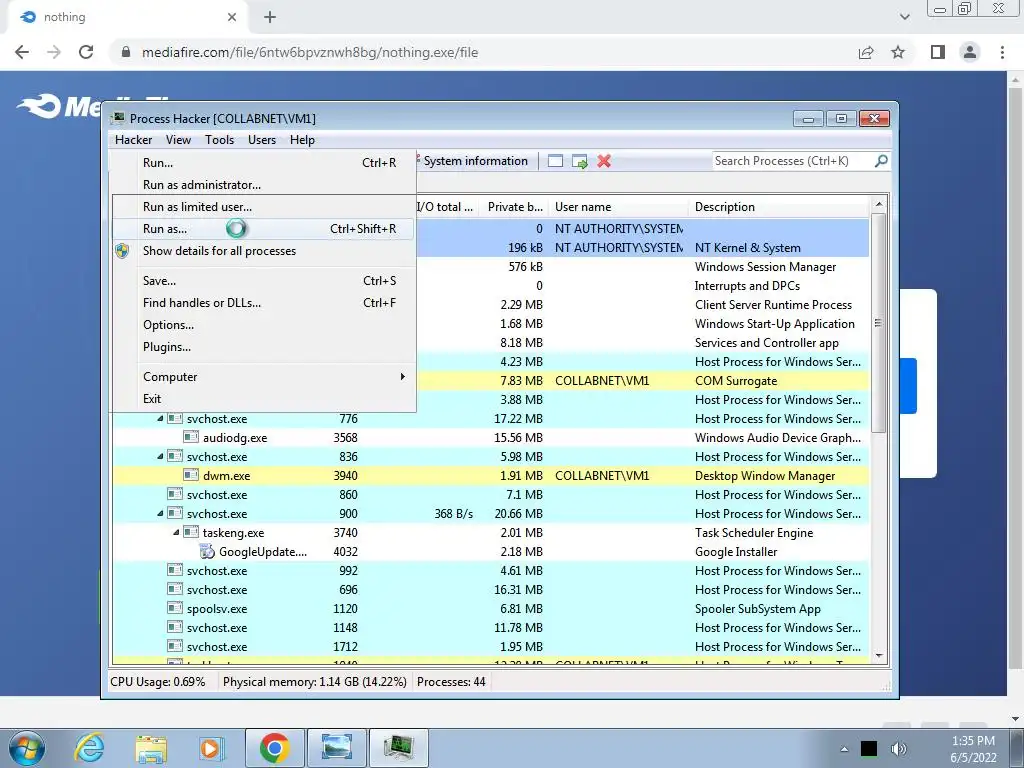The width and height of the screenshot is (1024, 768).
Task: Collapse the svchost.exe 776 tree node
Action: point(161,419)
